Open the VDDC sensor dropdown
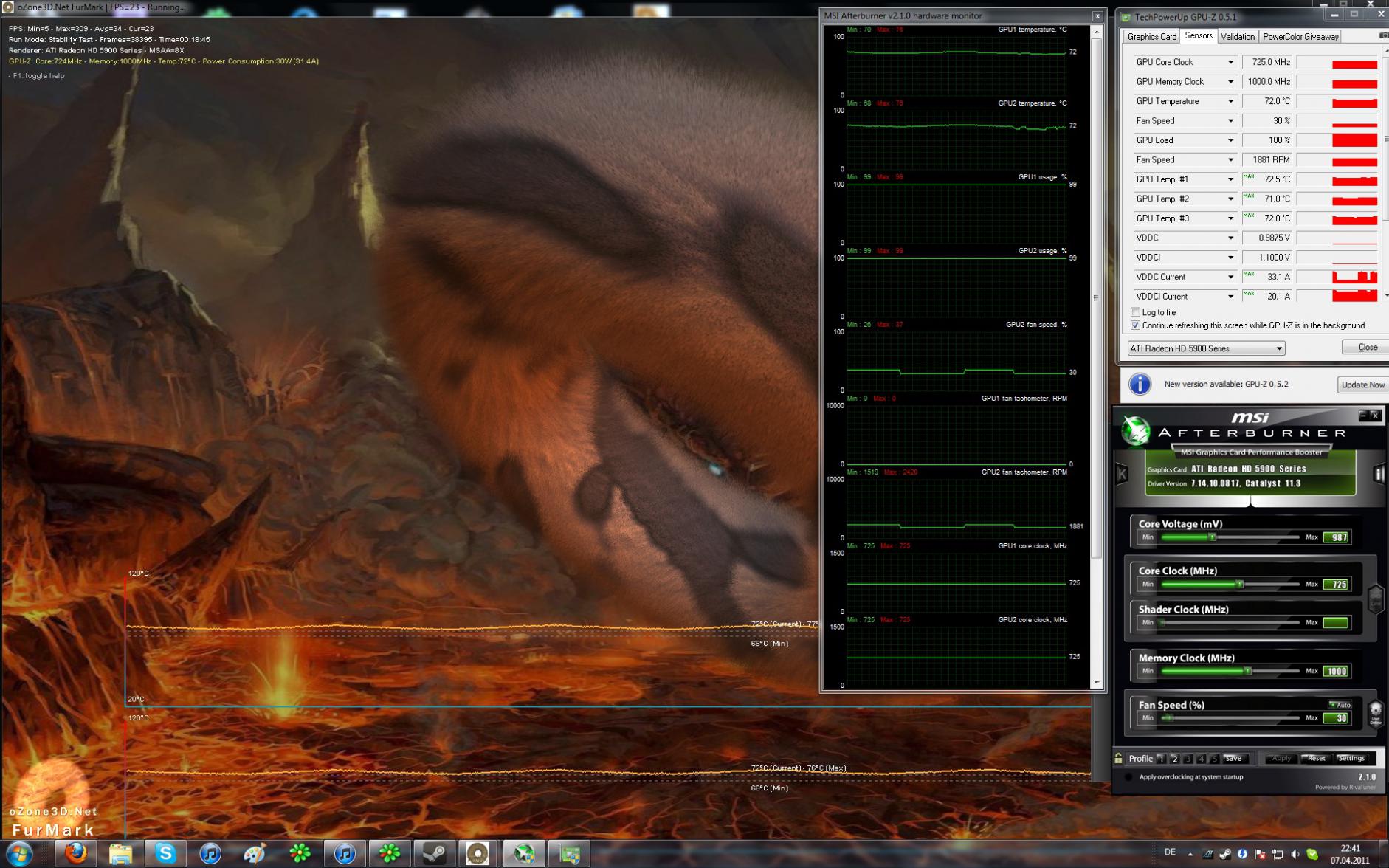Screen dimensions: 1389x868 tap(1230, 238)
